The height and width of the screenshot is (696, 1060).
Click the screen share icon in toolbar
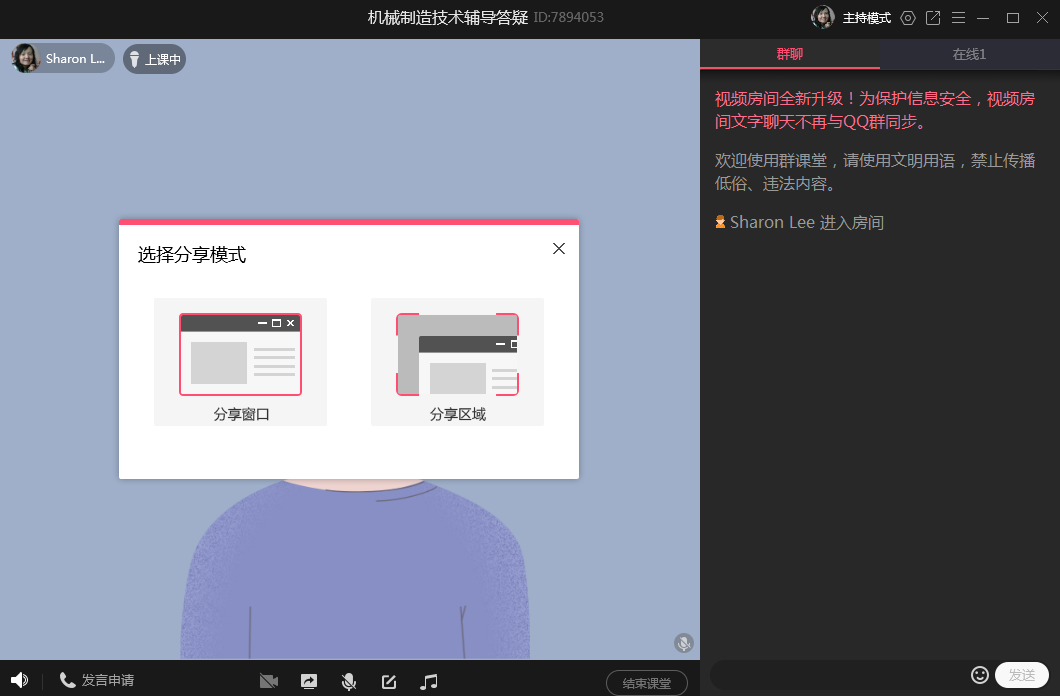pos(309,681)
